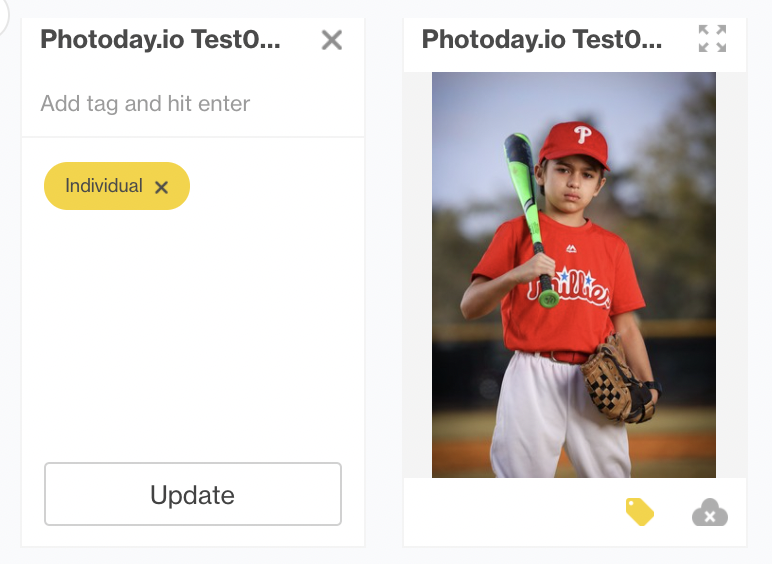Delete the Individual tag chip
Screen dimensions: 772x564
[x=162, y=187]
